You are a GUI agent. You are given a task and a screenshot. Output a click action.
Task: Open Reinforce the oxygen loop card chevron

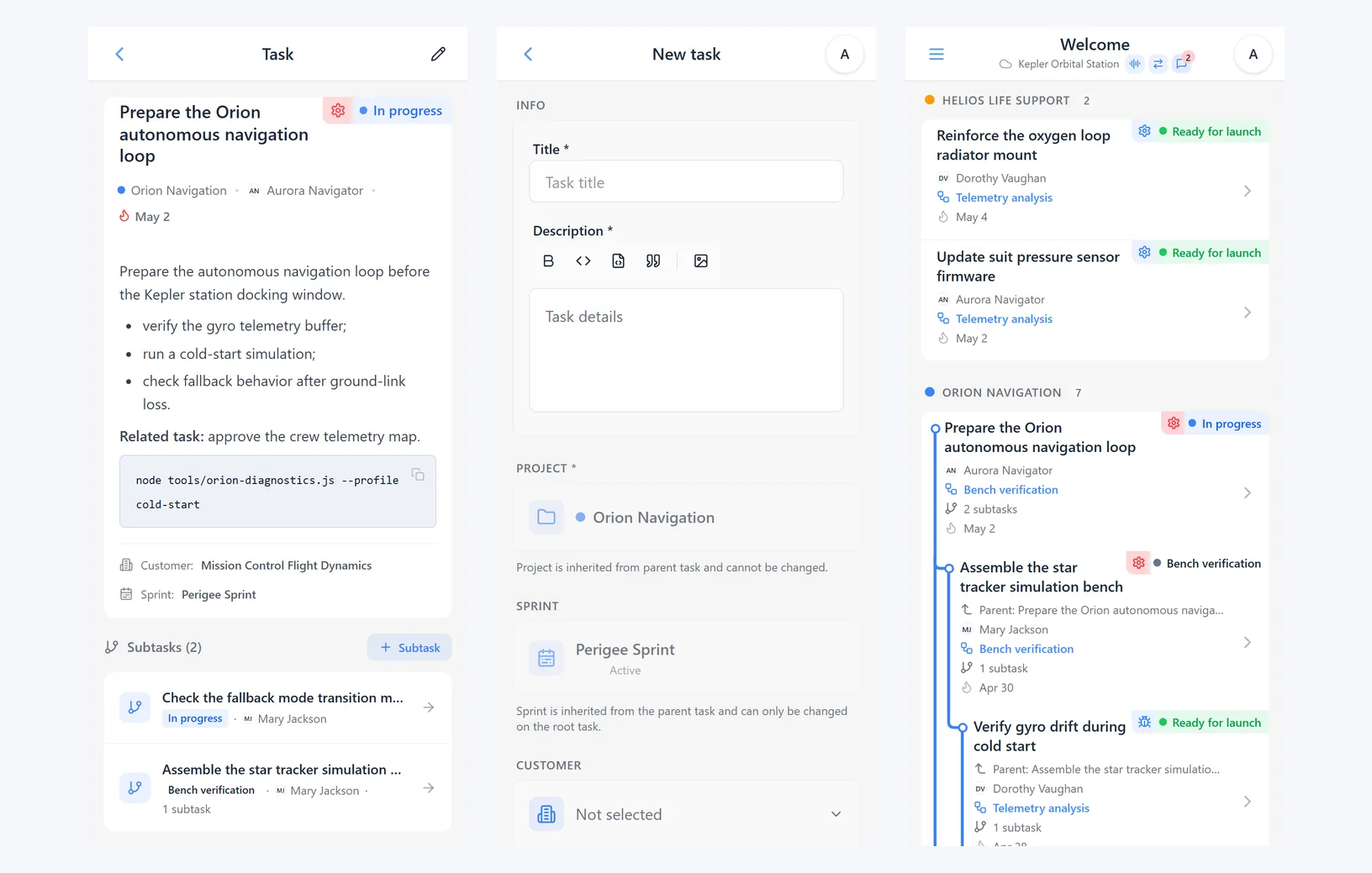(x=1248, y=191)
